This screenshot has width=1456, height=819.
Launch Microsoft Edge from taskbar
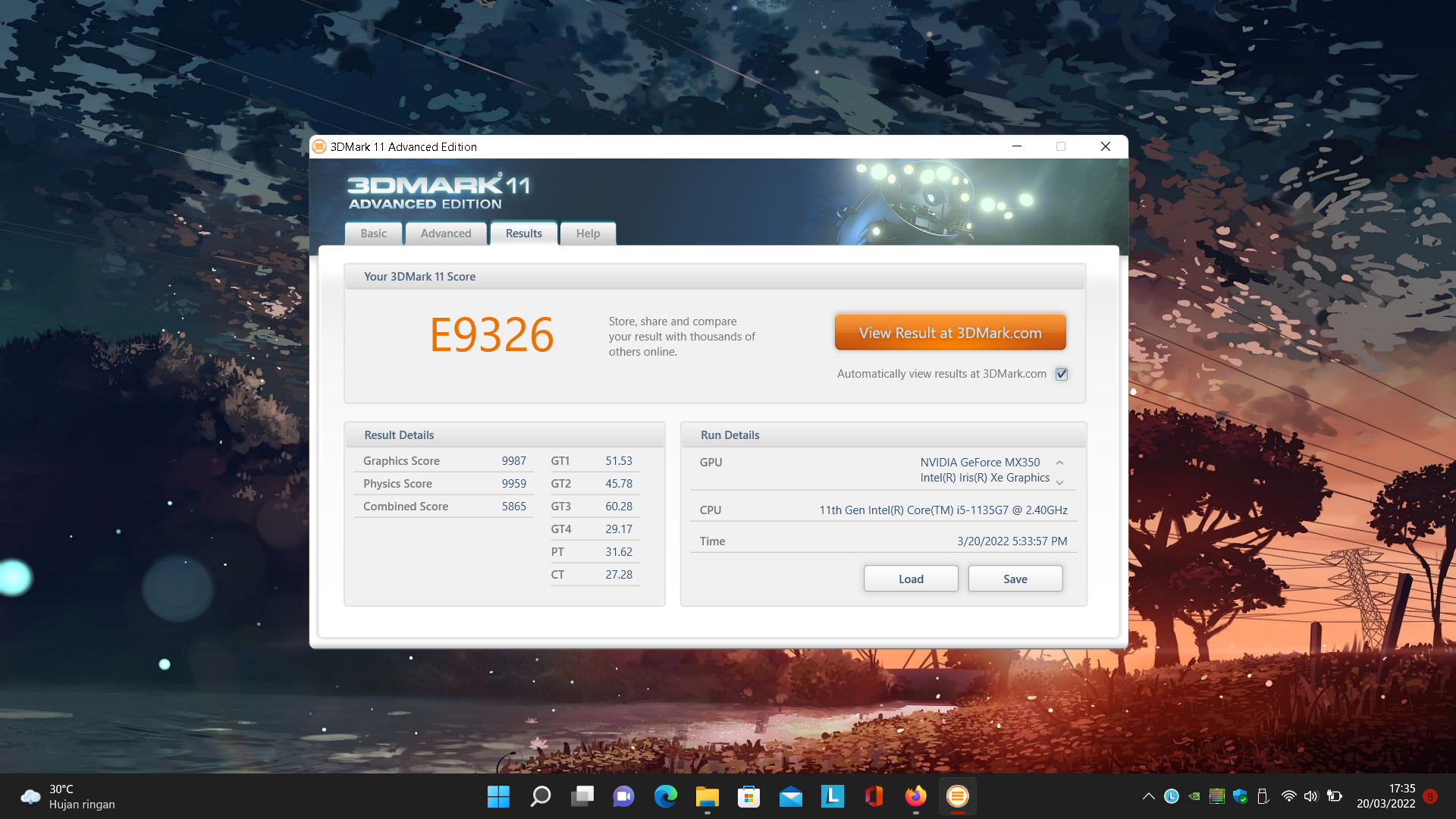click(x=665, y=796)
